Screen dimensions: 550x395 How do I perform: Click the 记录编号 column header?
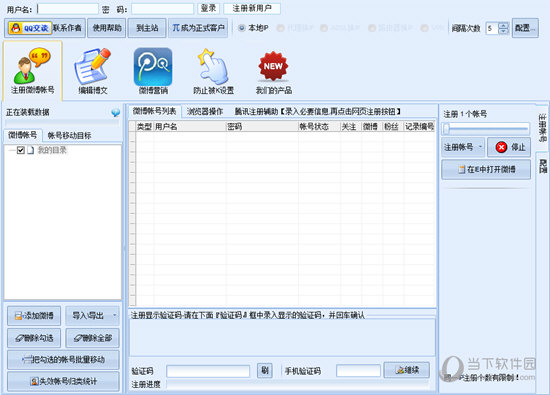tap(420, 127)
